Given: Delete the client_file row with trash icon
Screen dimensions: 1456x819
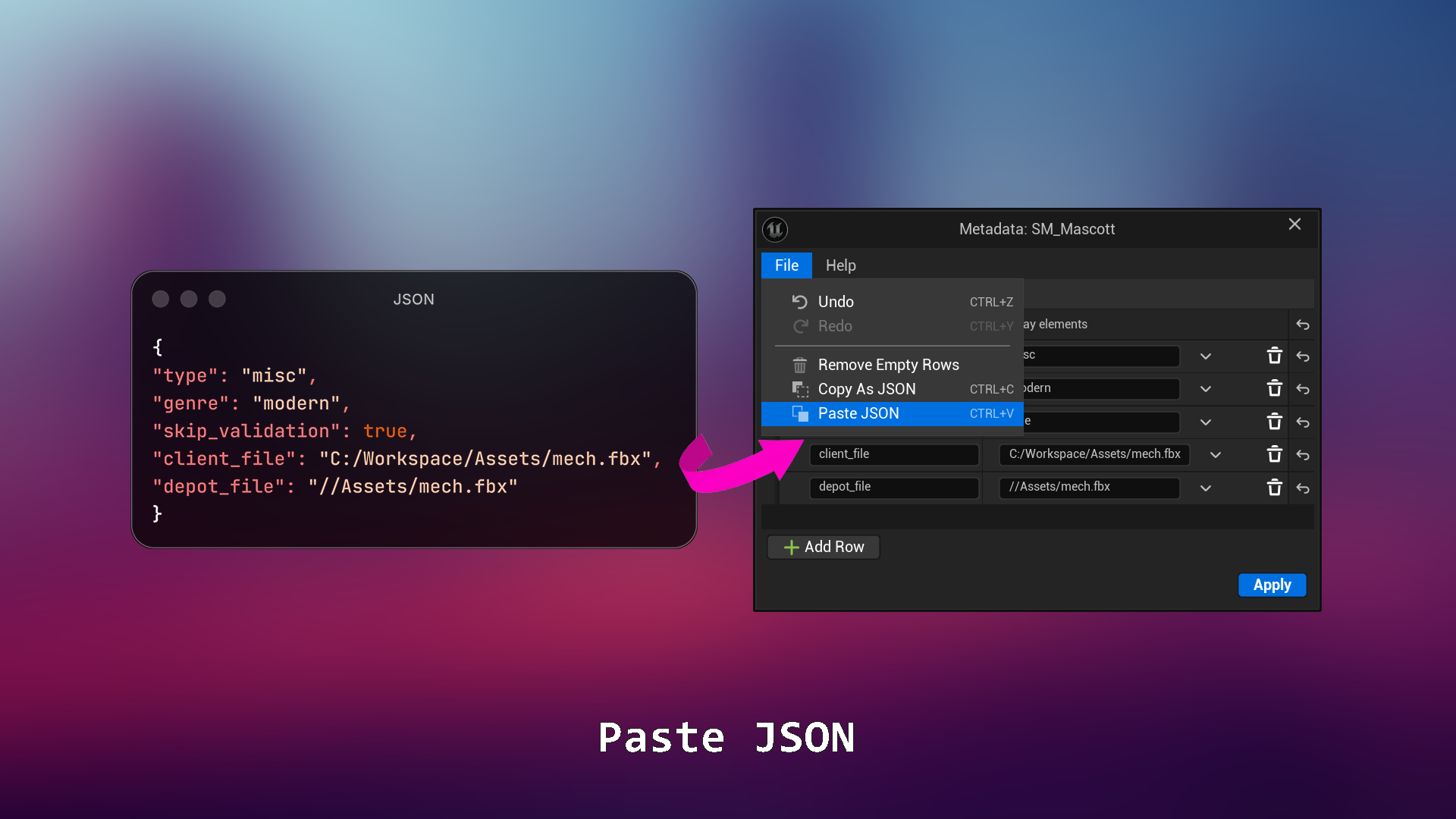Looking at the screenshot, I should coord(1274,454).
